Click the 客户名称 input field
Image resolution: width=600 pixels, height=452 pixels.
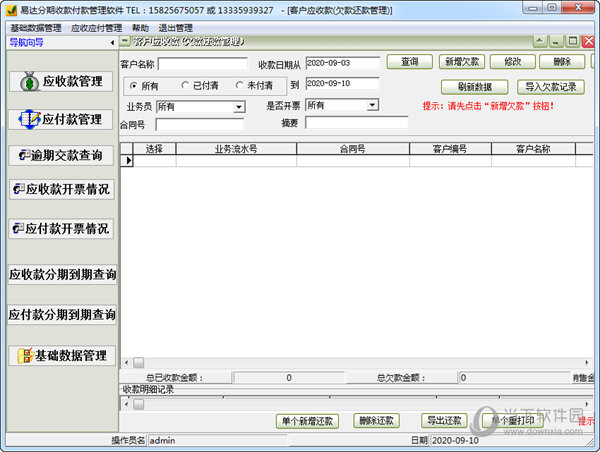[x=203, y=64]
